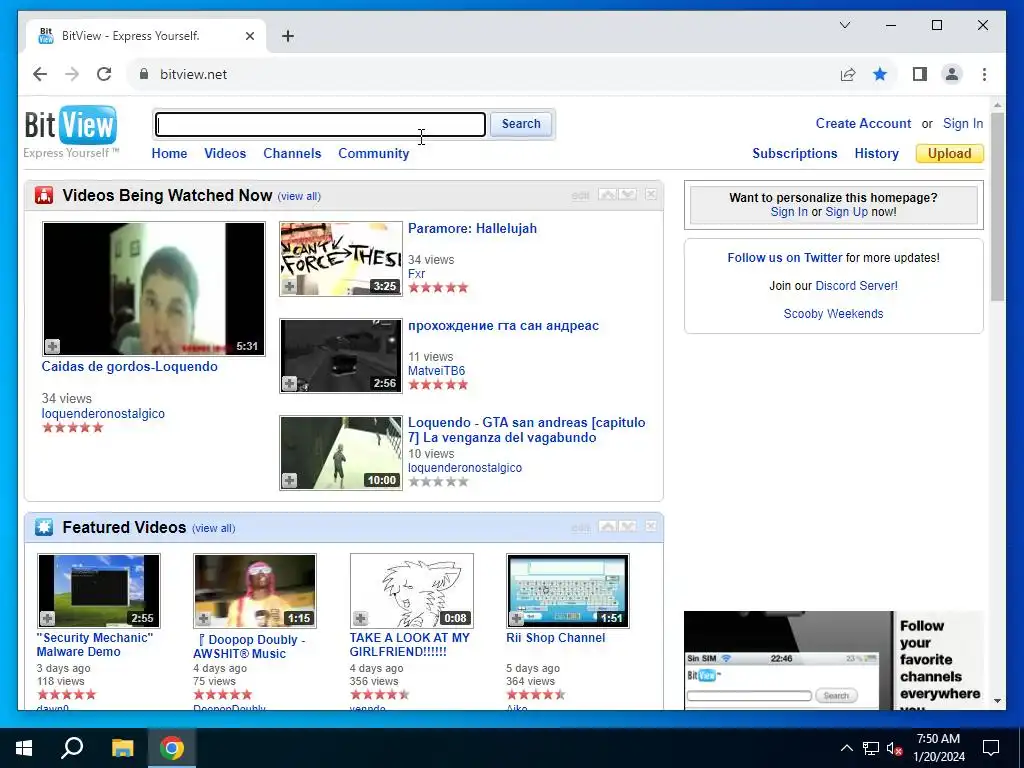The height and width of the screenshot is (768, 1024).
Task: Add Paramore: Hallelujah video to queue
Action: [x=289, y=286]
